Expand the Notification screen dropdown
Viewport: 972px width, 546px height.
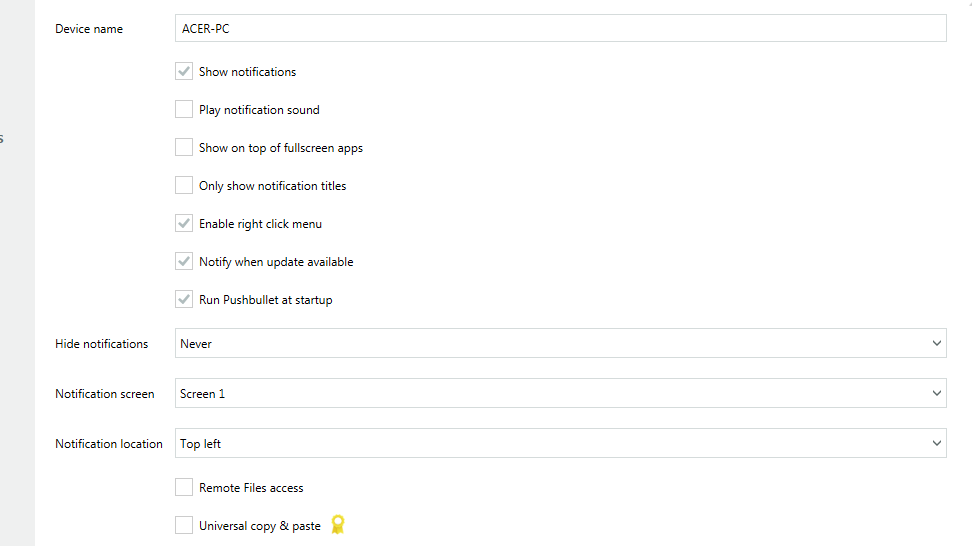(560, 393)
